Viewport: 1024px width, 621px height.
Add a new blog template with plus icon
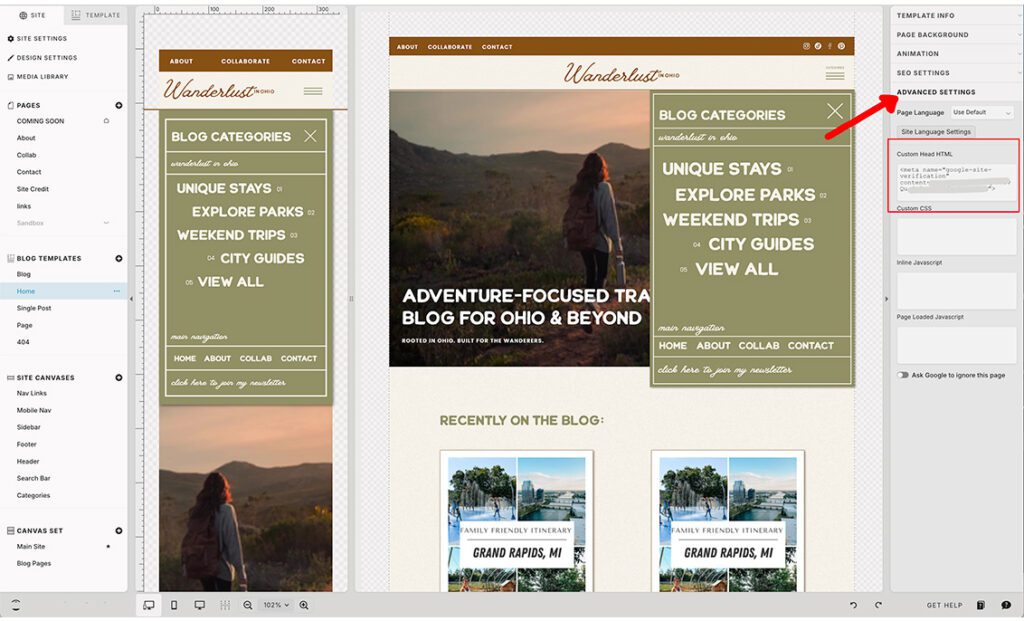tap(119, 258)
